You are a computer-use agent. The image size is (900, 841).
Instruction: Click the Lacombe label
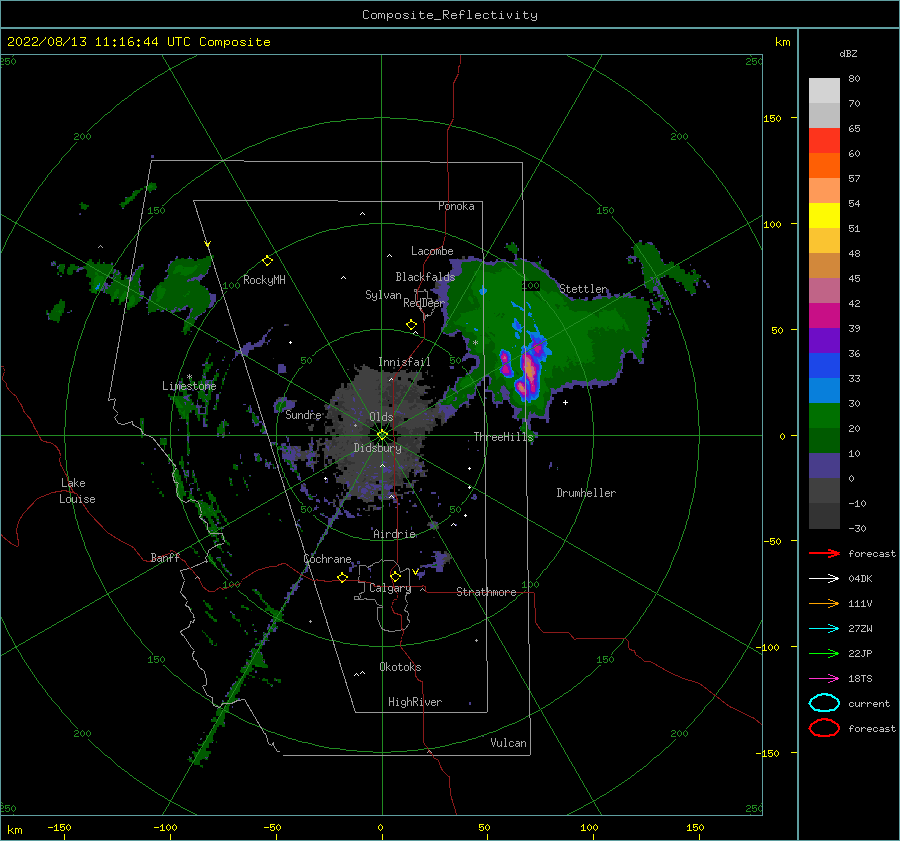(432, 251)
